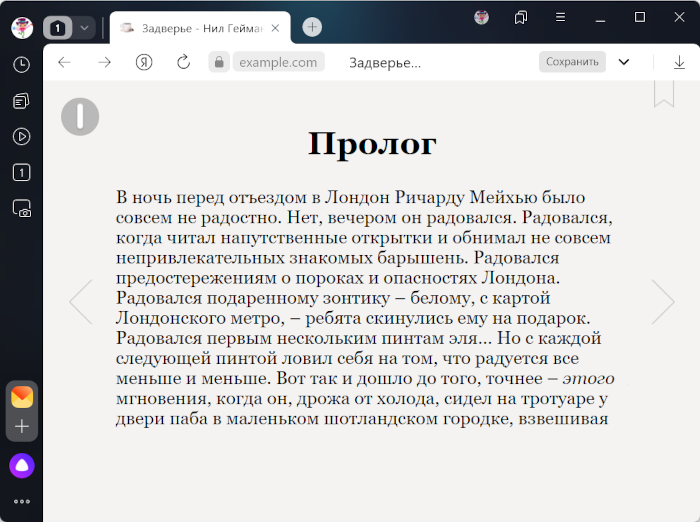Image resolution: width=700 pixels, height=522 pixels.
Task: Add a sidebar app with plus icon
Action: pyautogui.click(x=22, y=426)
